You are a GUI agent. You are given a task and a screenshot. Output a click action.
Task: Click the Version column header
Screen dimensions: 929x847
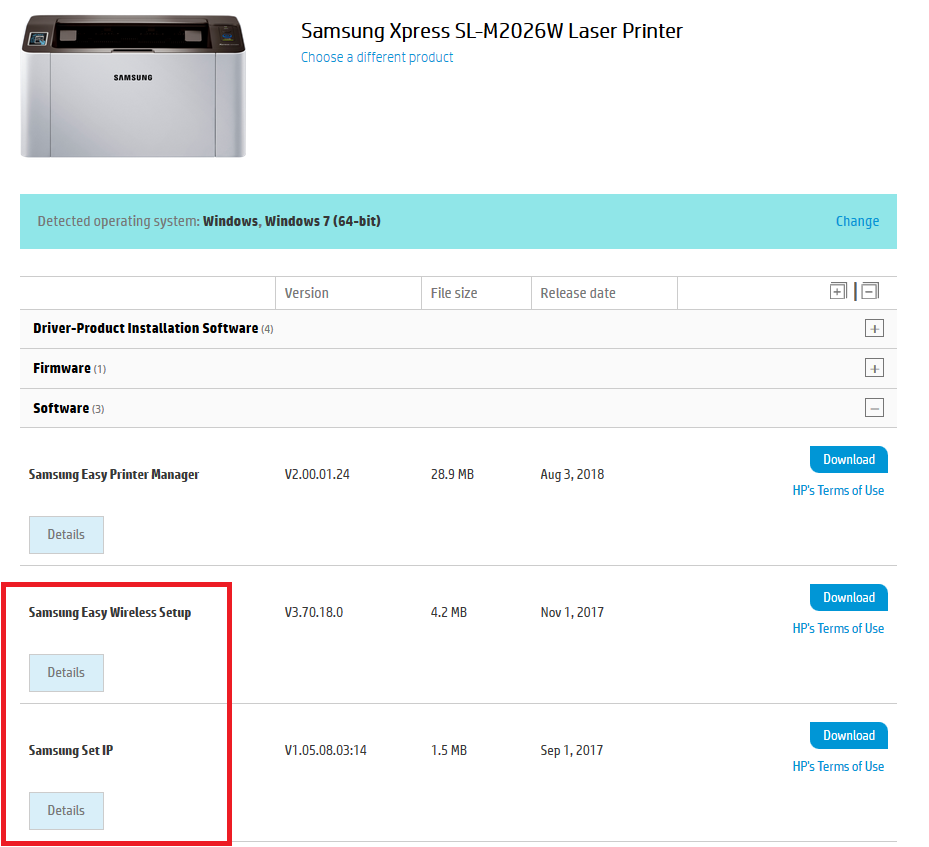click(306, 294)
